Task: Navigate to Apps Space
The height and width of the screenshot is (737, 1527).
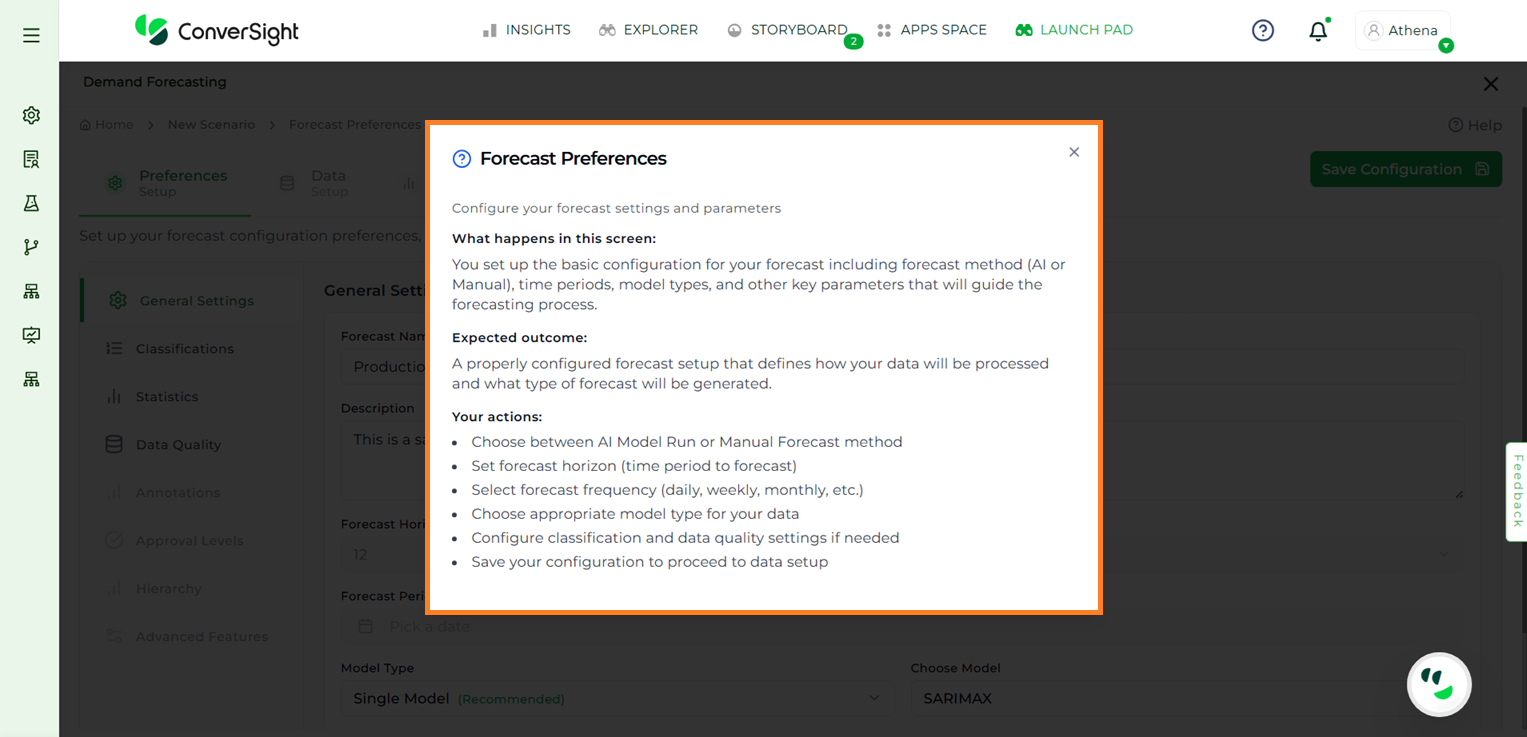Action: pos(931,30)
